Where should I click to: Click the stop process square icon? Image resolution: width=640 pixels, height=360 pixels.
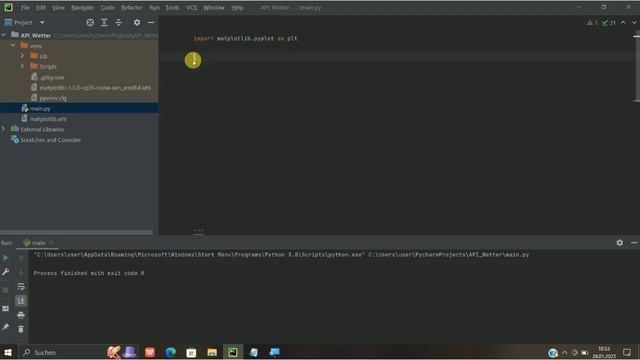(x=5, y=290)
